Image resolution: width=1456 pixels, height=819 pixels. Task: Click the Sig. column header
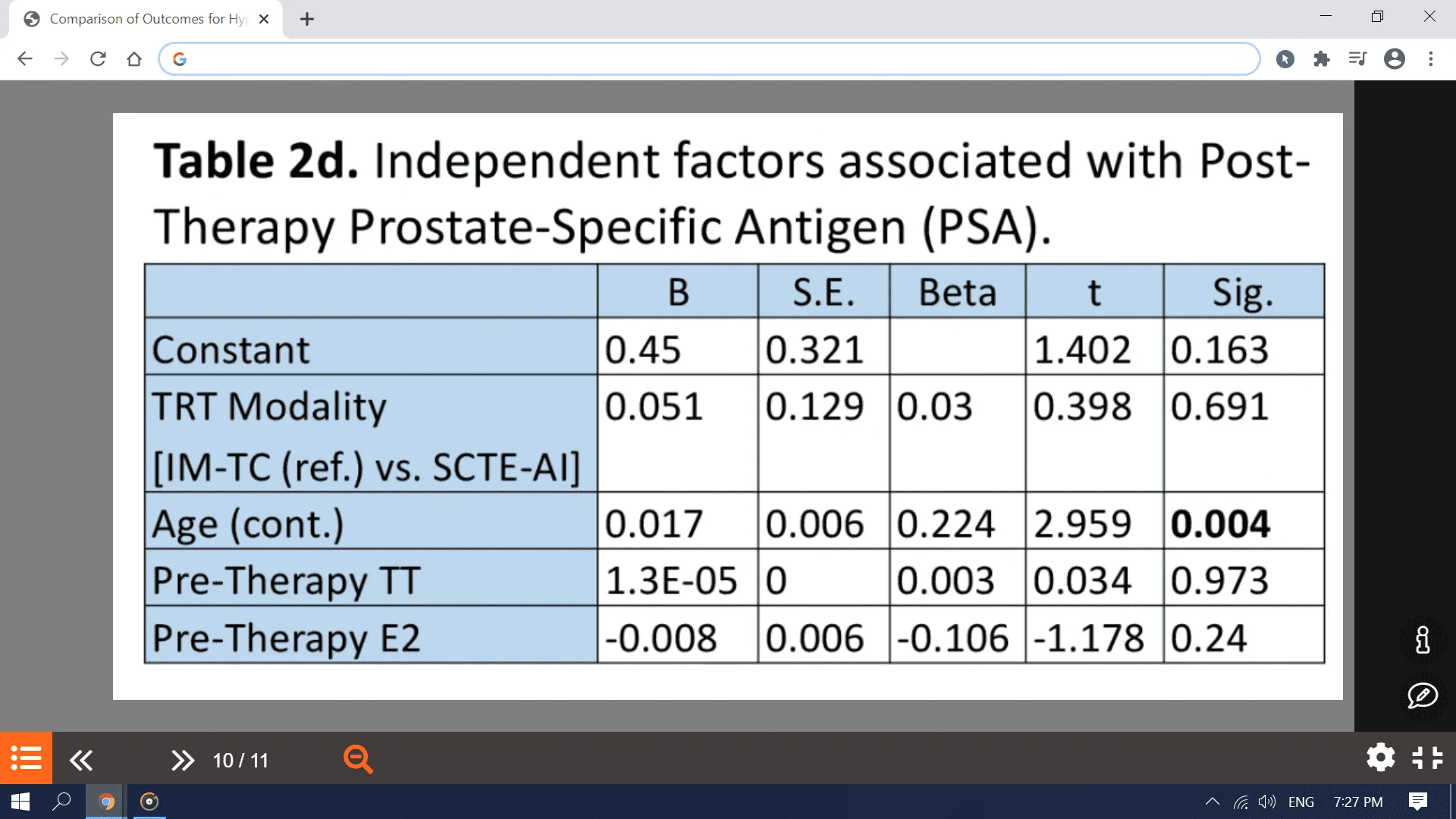tap(1243, 293)
